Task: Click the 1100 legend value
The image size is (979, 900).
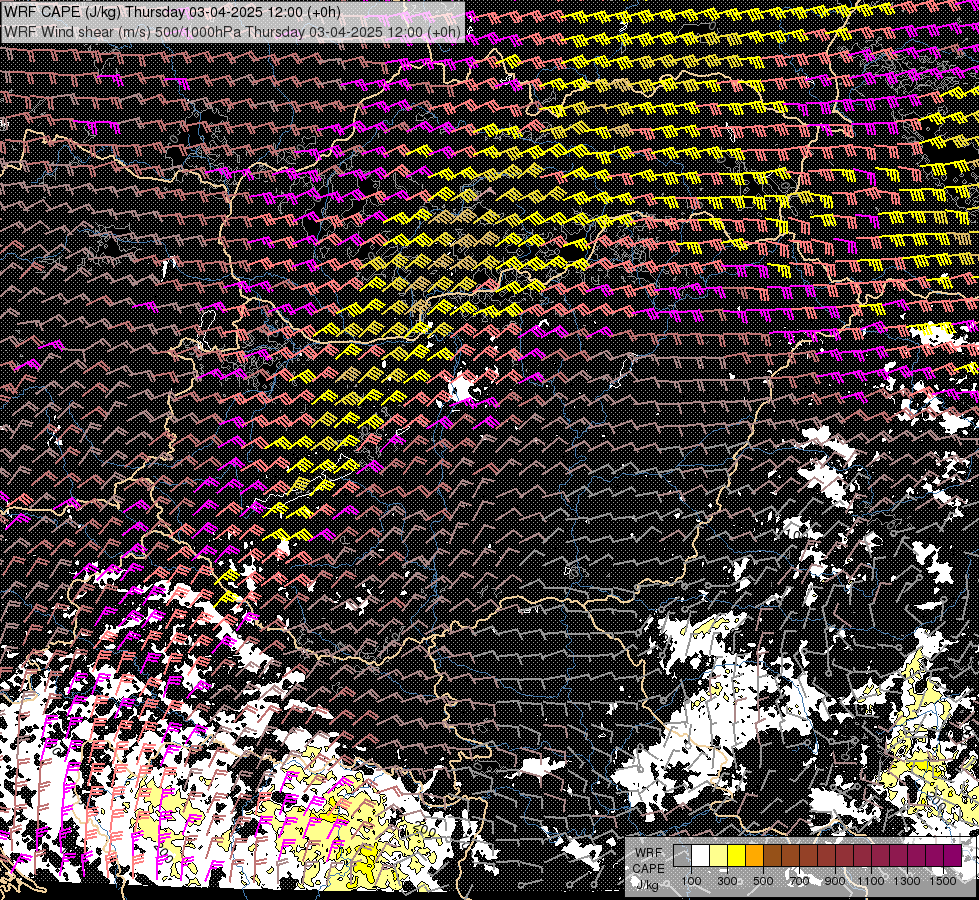Action: pyautogui.click(x=871, y=881)
